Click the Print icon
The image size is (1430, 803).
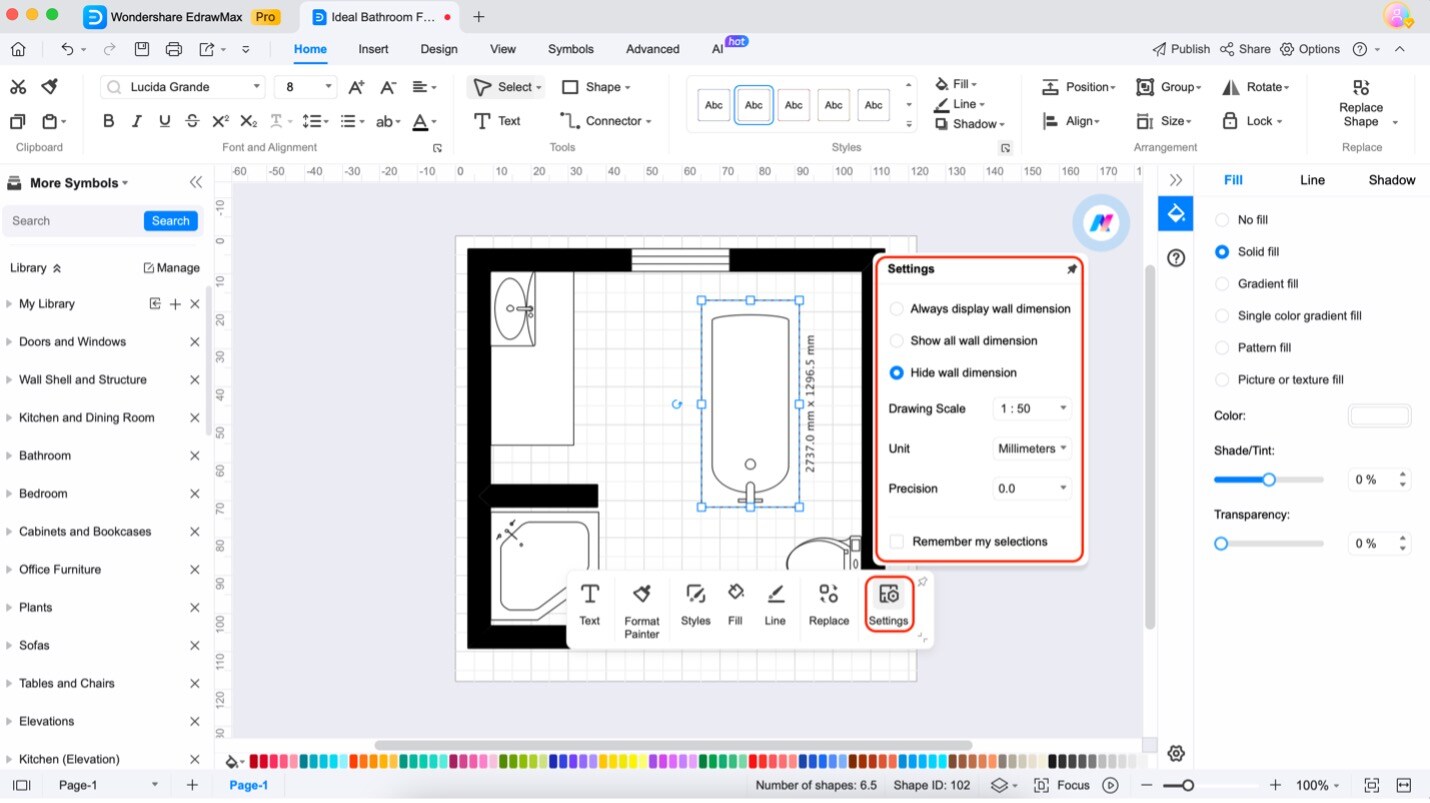point(174,49)
